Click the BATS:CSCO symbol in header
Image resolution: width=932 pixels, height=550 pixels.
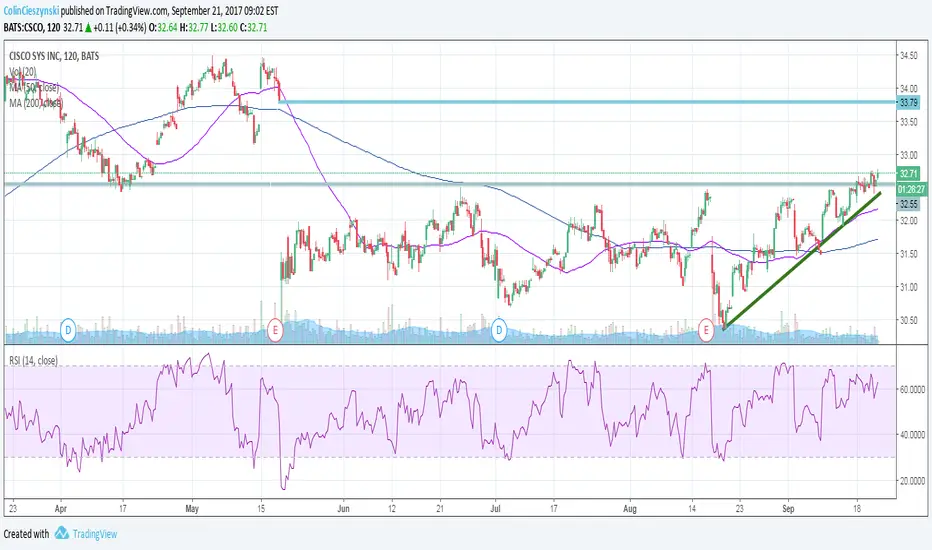[23, 27]
